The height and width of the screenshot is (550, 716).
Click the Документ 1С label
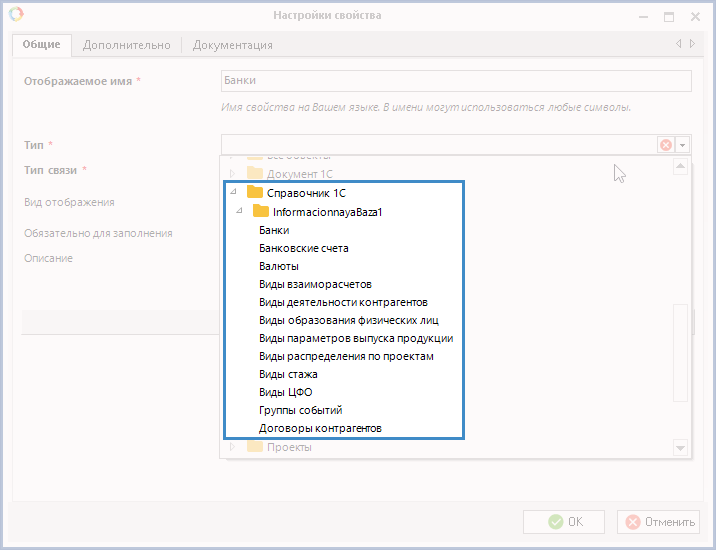pyautogui.click(x=300, y=174)
